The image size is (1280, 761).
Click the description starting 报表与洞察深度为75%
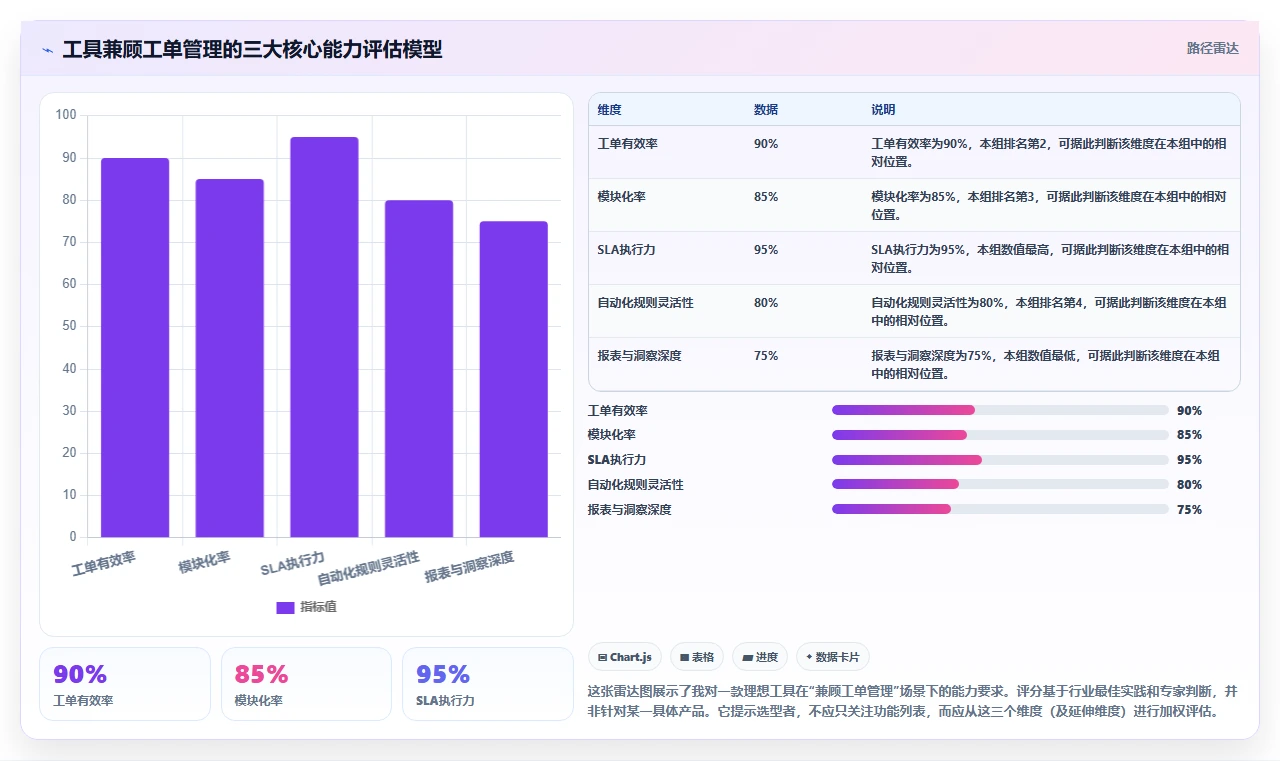tap(1045, 364)
